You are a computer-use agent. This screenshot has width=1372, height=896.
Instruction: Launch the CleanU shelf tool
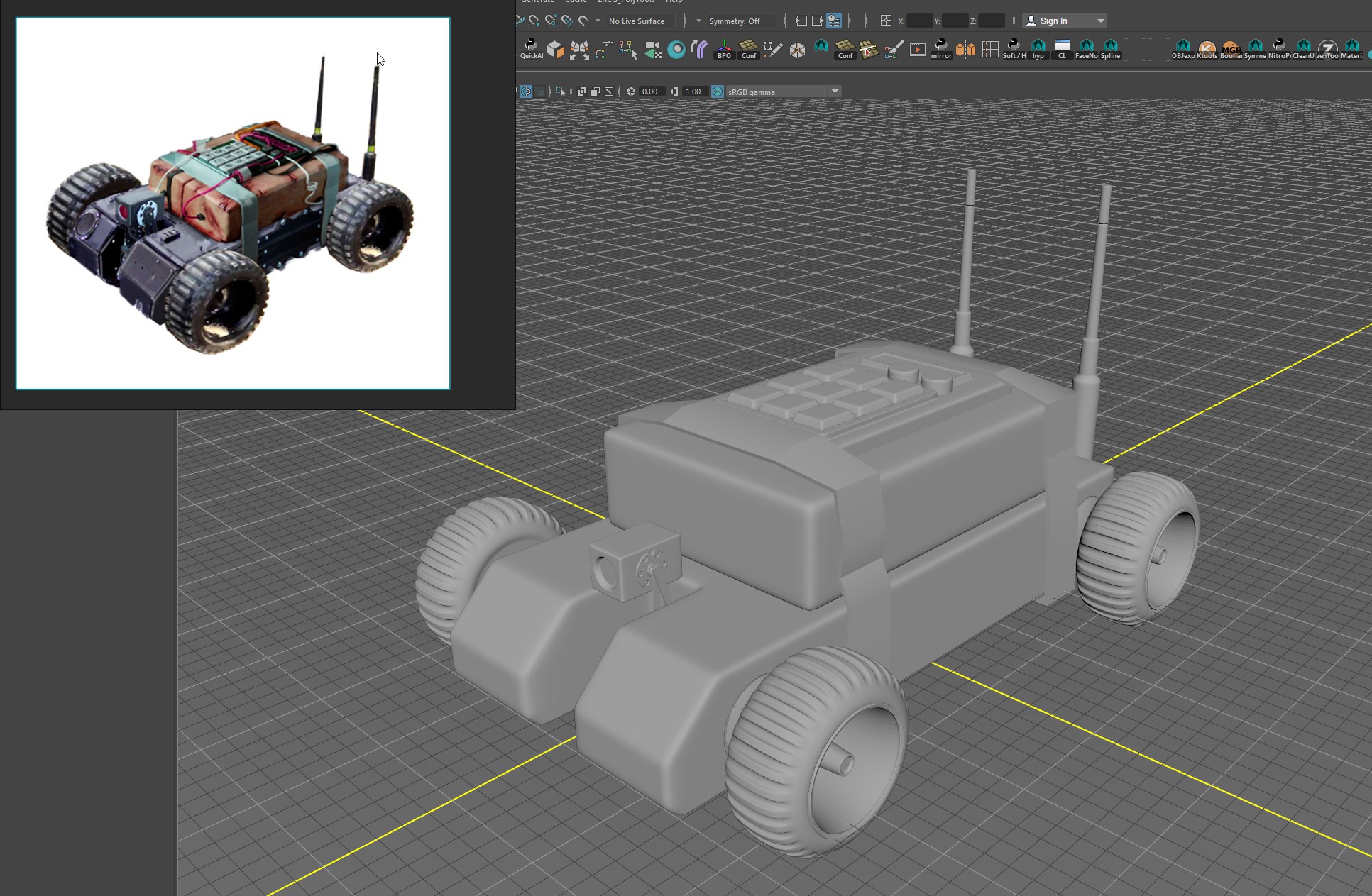click(x=1303, y=50)
